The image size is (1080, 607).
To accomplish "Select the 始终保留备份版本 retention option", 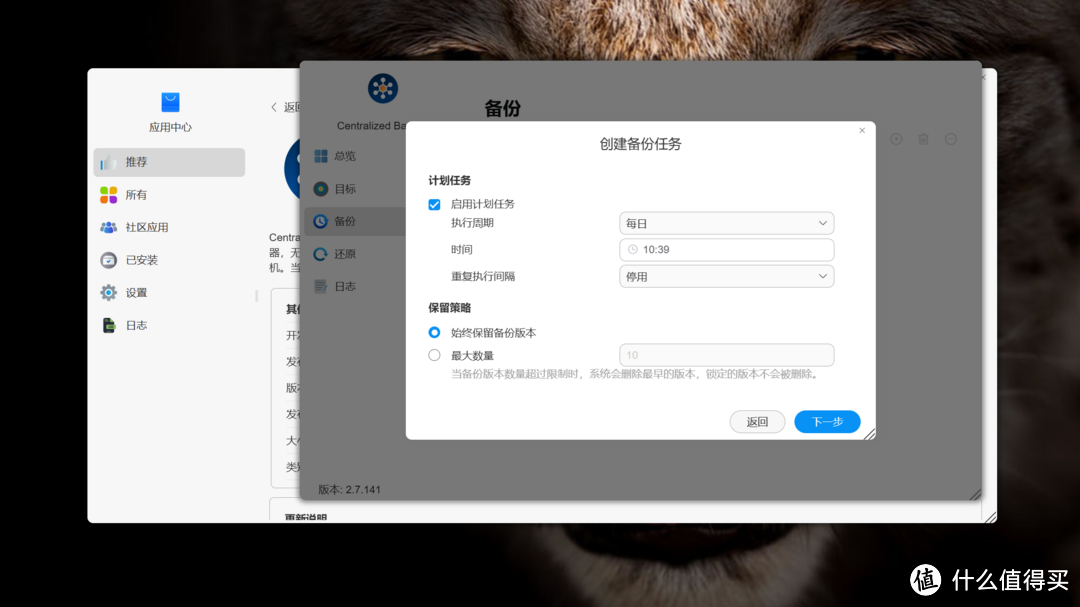I will click(x=435, y=332).
